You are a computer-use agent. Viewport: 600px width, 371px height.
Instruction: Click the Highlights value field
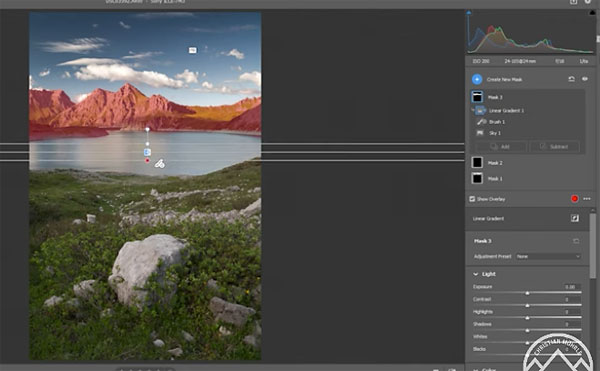(571, 312)
